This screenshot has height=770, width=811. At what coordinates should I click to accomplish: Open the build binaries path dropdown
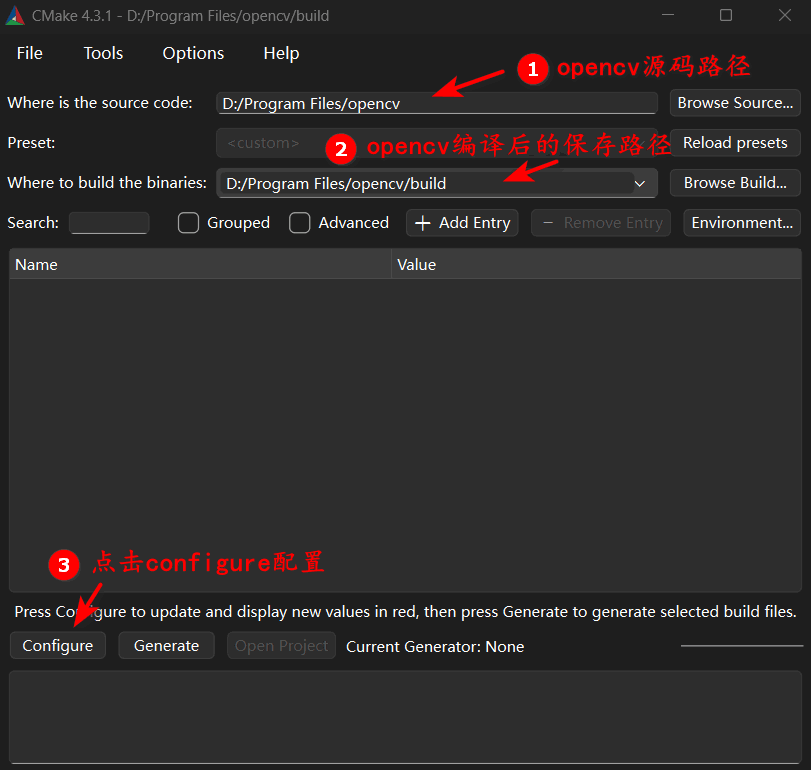click(x=640, y=184)
